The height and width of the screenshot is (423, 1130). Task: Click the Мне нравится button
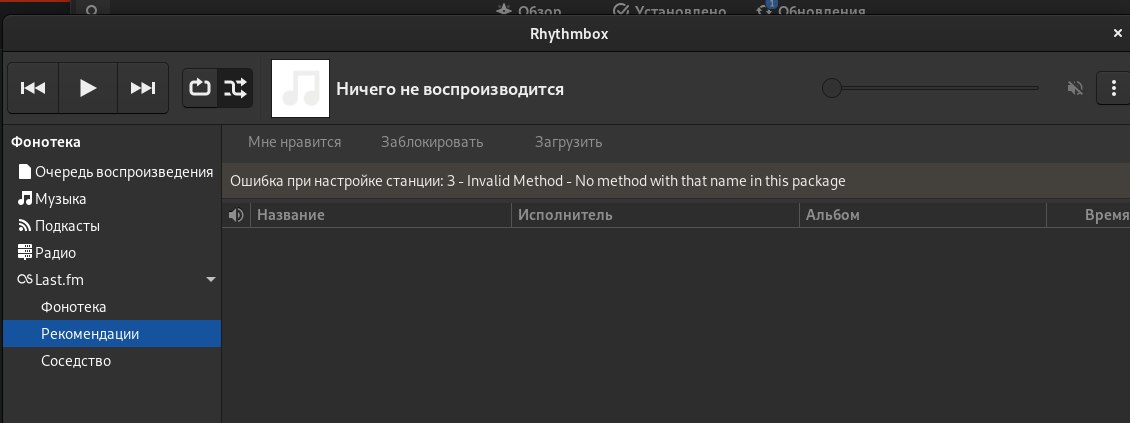pos(294,142)
